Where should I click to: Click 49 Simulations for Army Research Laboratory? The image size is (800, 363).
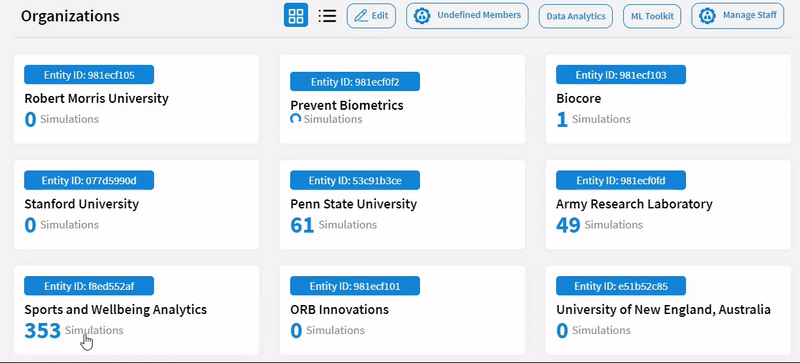click(599, 225)
